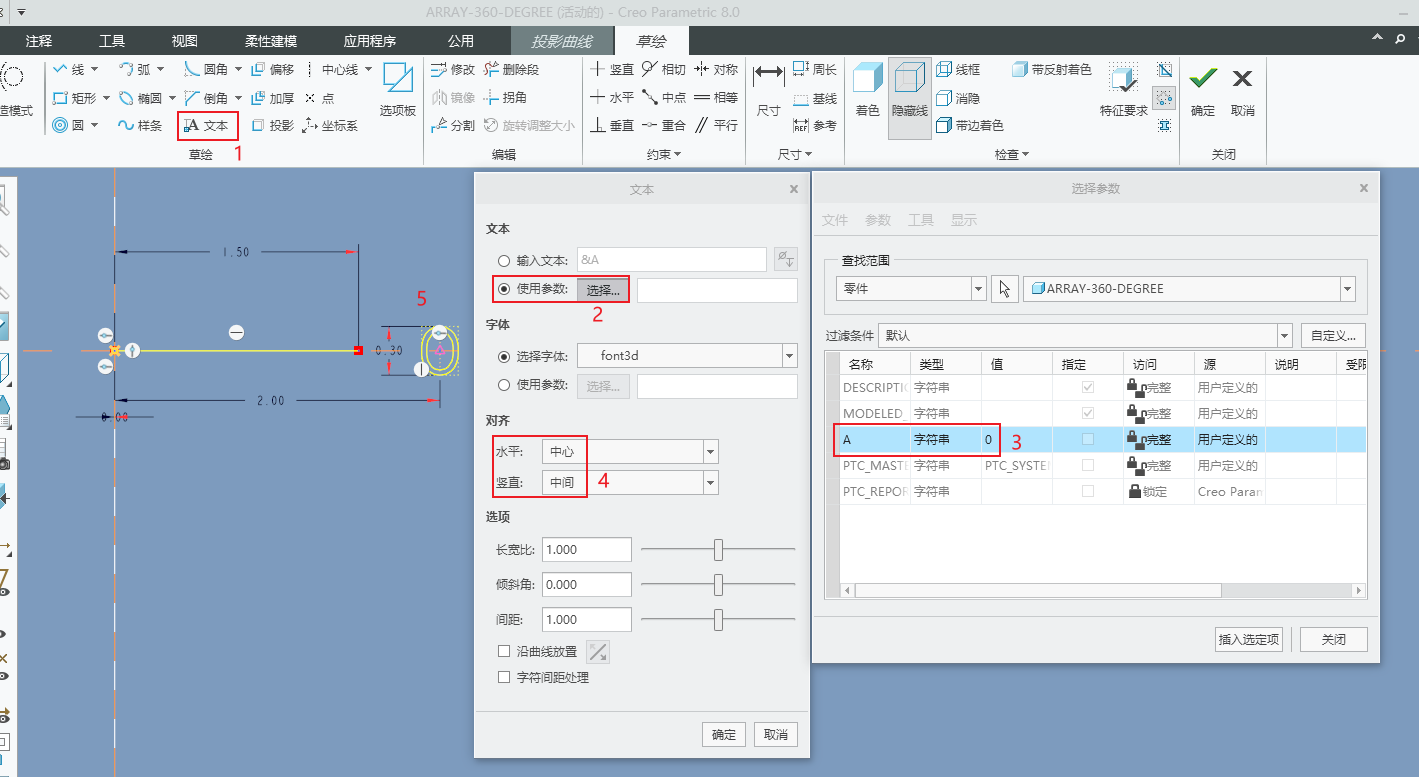The width and height of the screenshot is (1419, 777).
Task: Click the 选择... button for text parameter
Action: [603, 290]
